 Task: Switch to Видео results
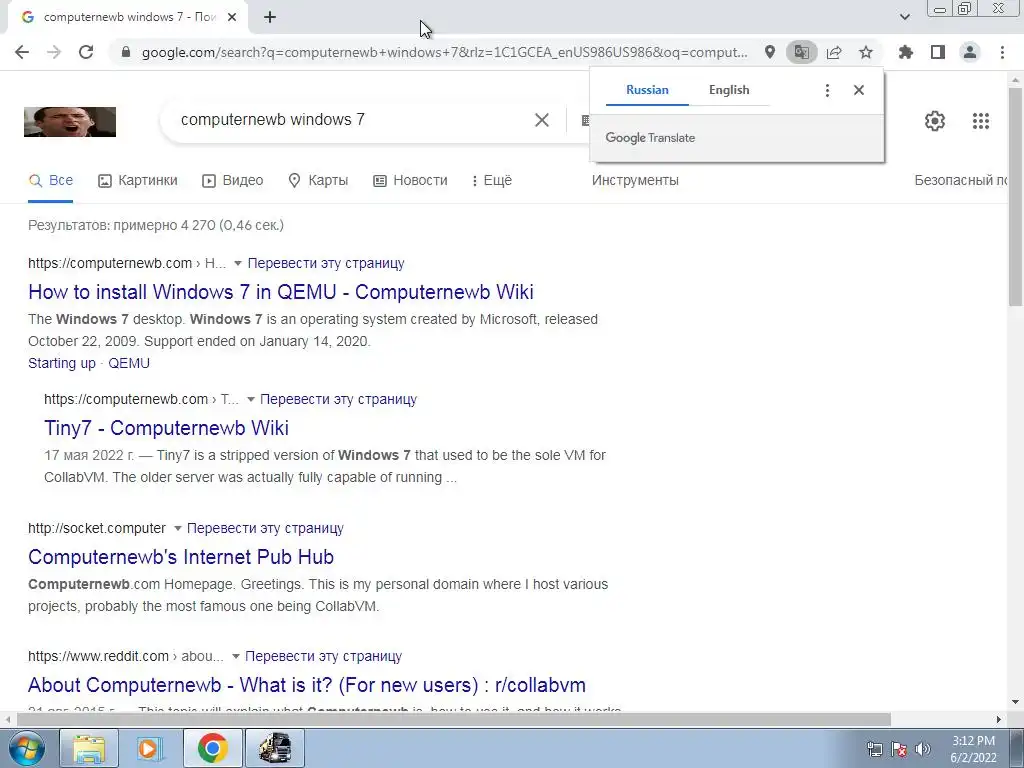[232, 181]
